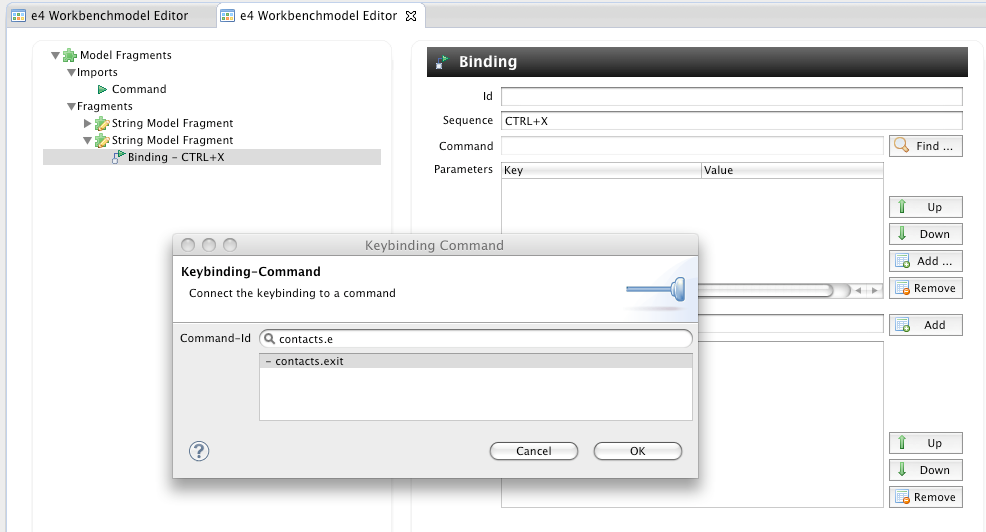Click the lower Remove button
Viewport: 986px width, 532px height.
point(926,497)
